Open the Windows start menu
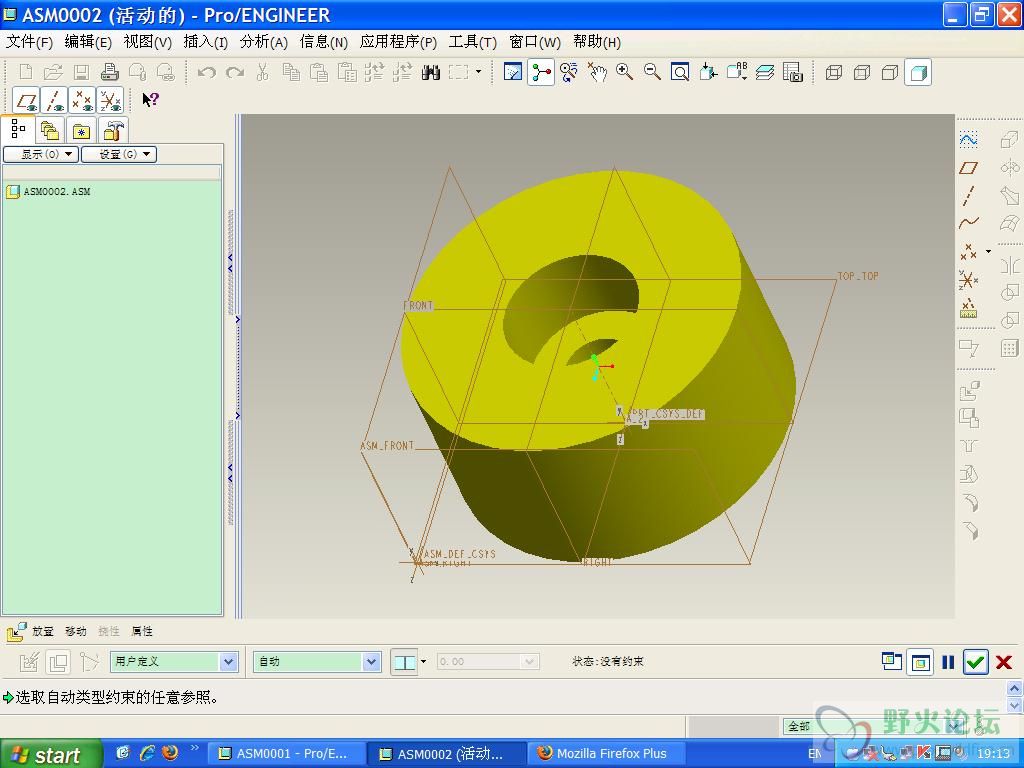1024x768 pixels. 51,754
